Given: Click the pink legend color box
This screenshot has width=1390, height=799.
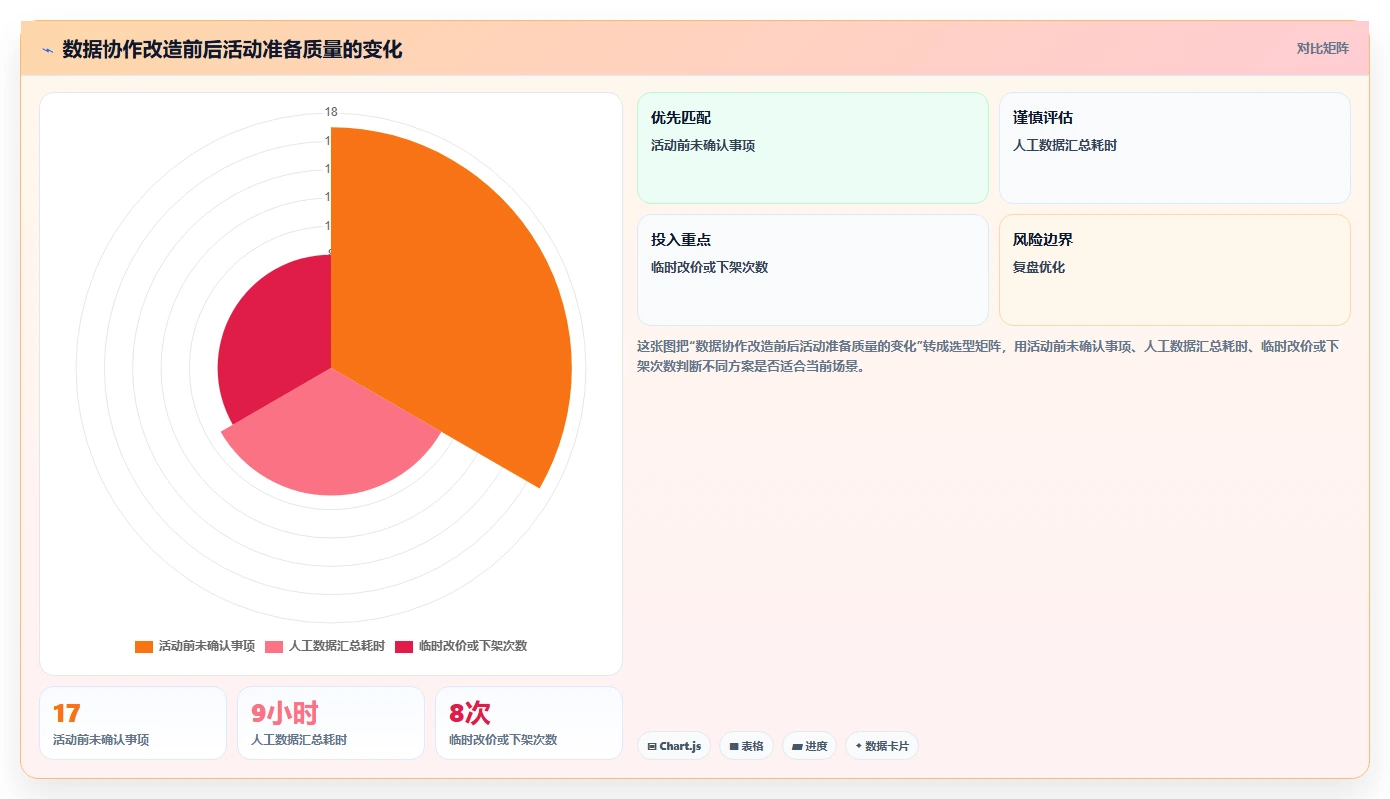Looking at the screenshot, I should pyautogui.click(x=274, y=646).
